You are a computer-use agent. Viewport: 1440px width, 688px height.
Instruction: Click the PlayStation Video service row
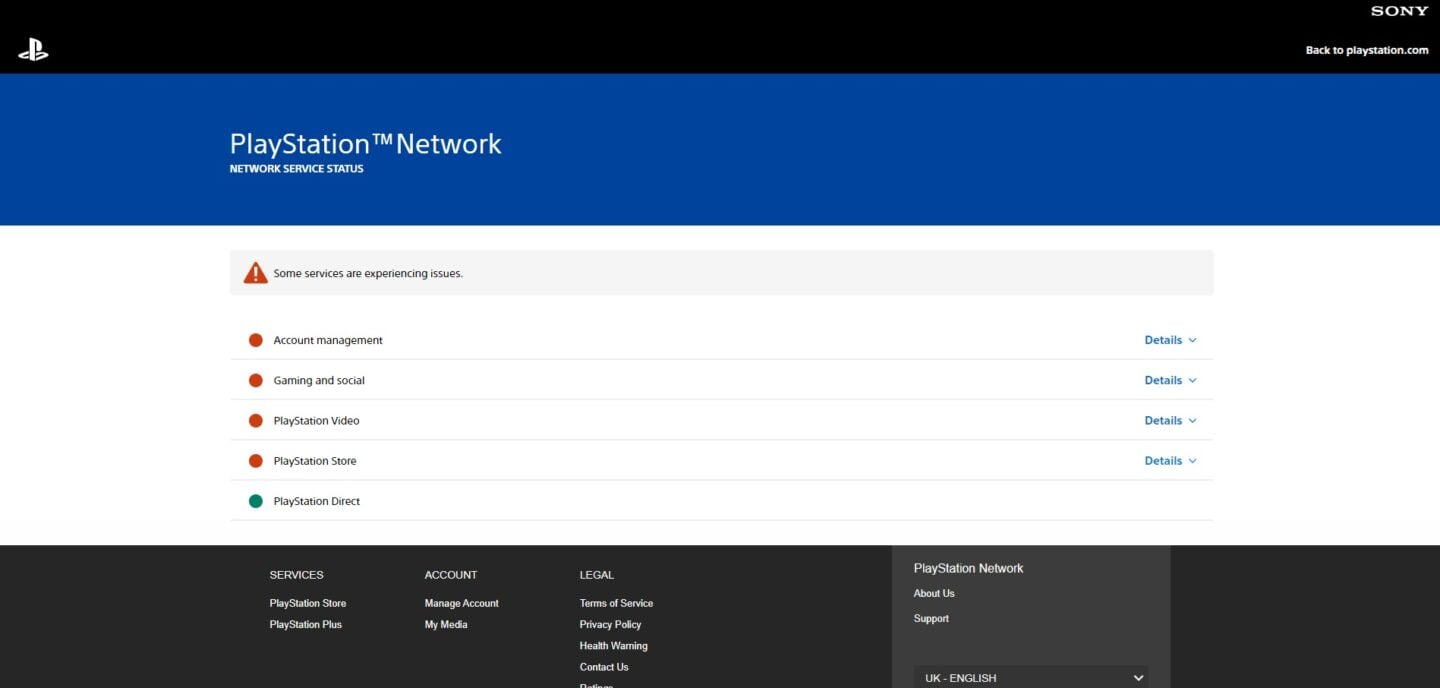pos(316,420)
